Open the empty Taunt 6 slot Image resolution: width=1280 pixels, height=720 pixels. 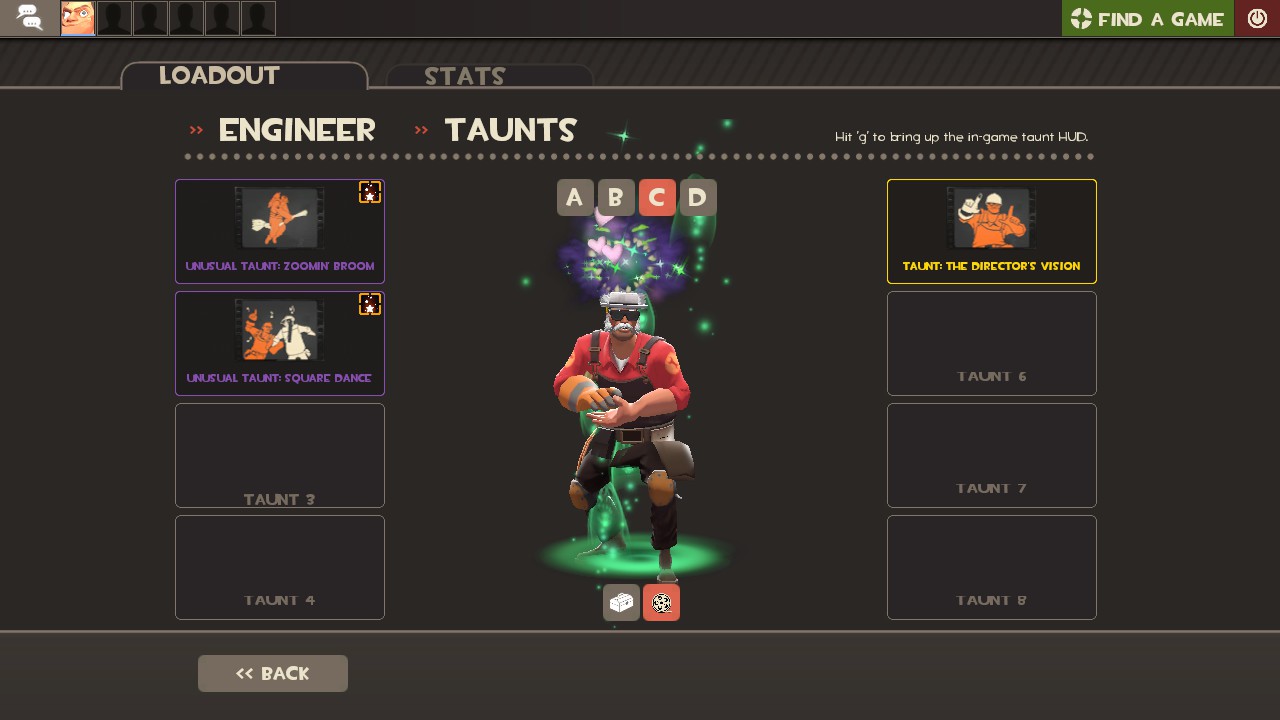point(992,343)
